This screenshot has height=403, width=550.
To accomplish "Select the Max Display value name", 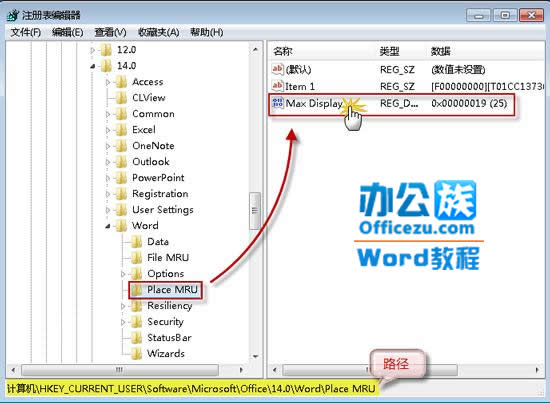I will (314, 103).
